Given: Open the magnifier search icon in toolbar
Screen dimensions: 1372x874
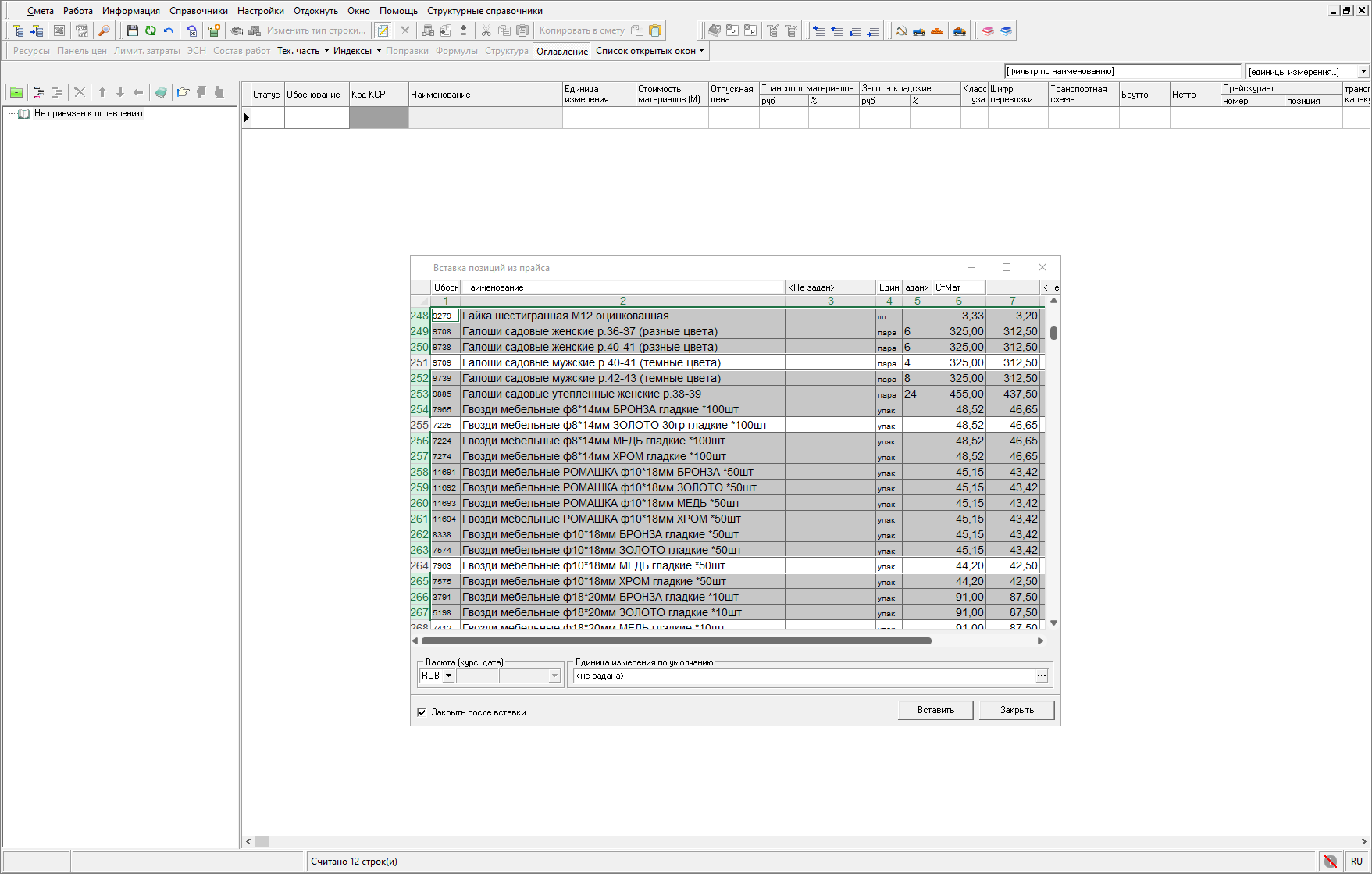Looking at the screenshot, I should click(x=104, y=30).
